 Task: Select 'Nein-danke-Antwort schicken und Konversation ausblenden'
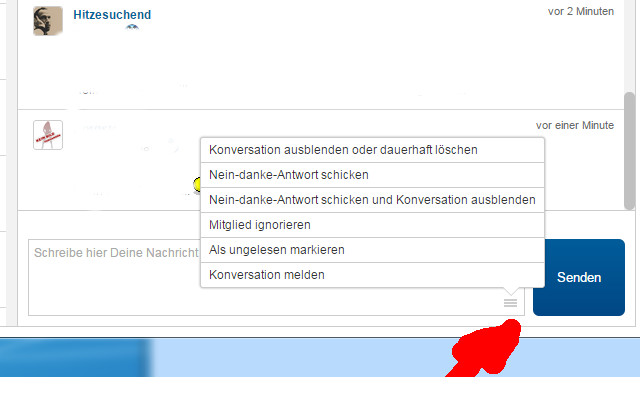(x=372, y=200)
